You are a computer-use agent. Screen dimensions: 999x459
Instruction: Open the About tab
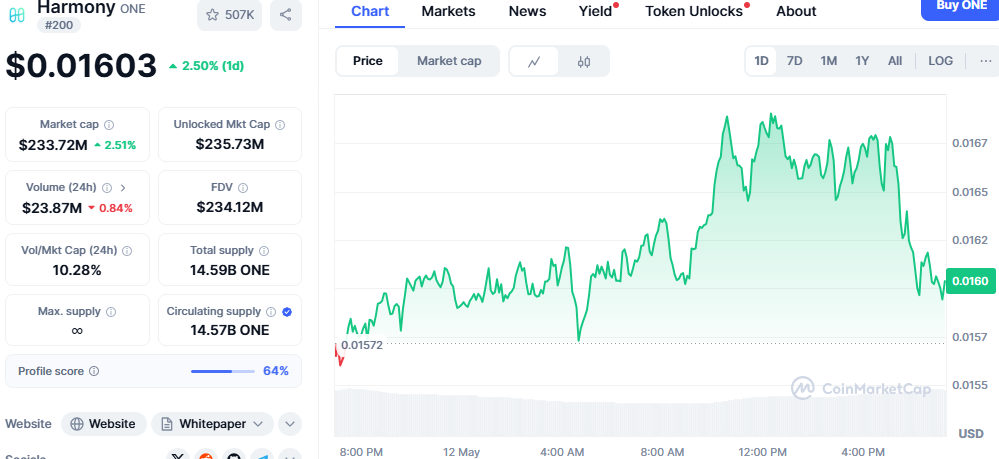pyautogui.click(x=796, y=11)
